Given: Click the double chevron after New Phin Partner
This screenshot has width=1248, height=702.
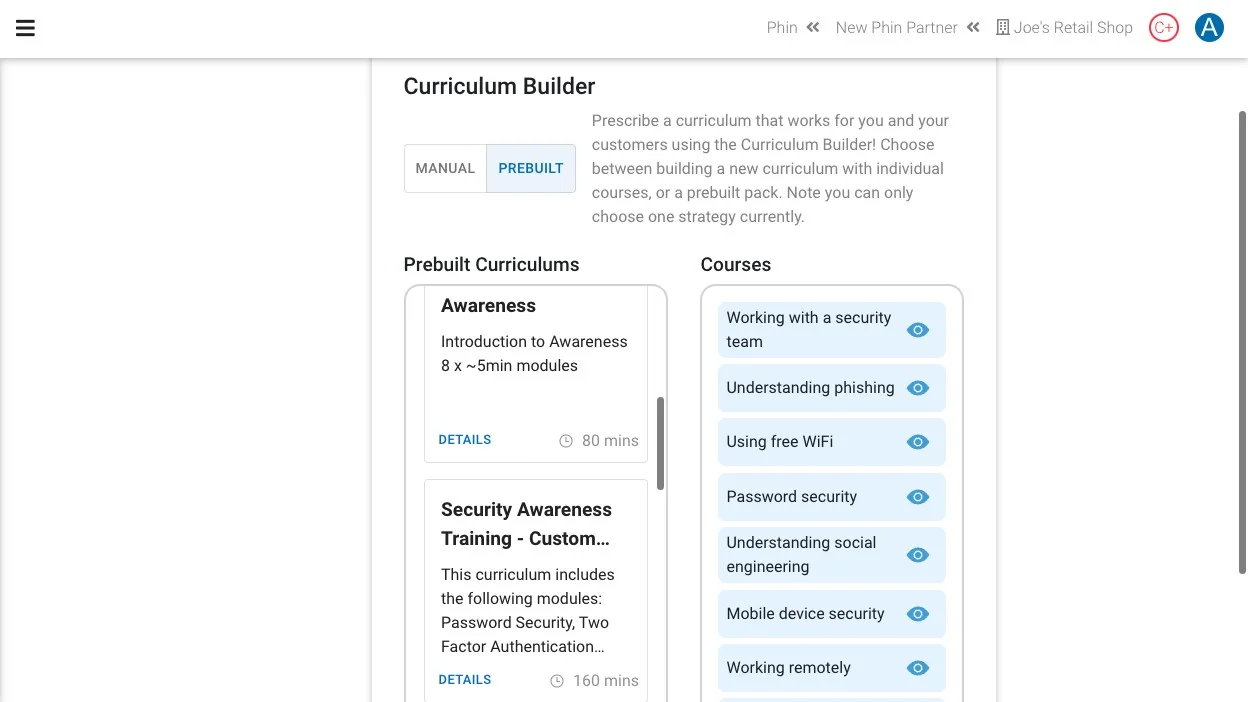Looking at the screenshot, I should [974, 28].
